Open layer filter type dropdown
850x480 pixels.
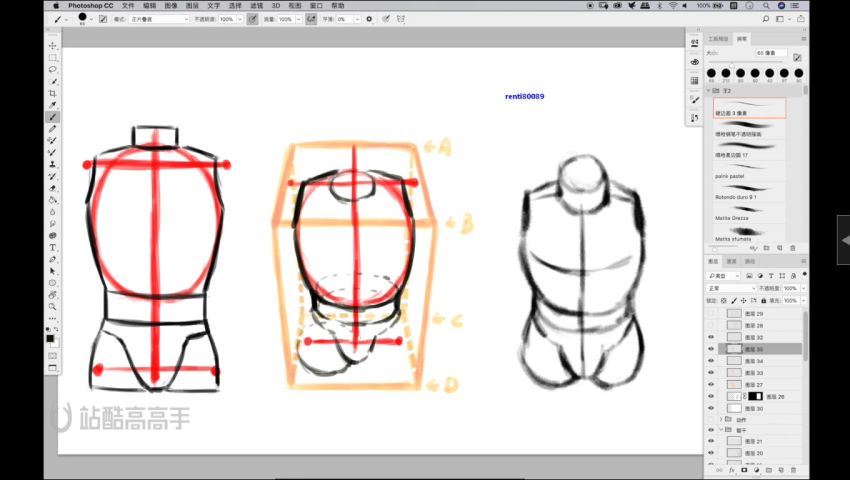pyautogui.click(x=724, y=276)
